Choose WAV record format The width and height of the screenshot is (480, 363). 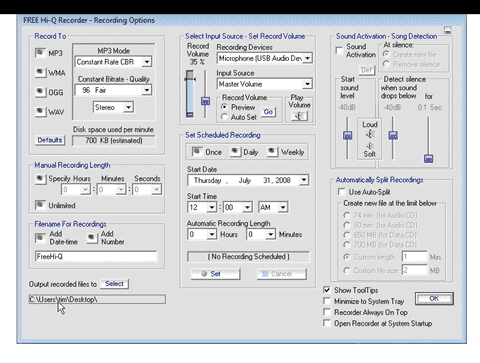click(41, 111)
